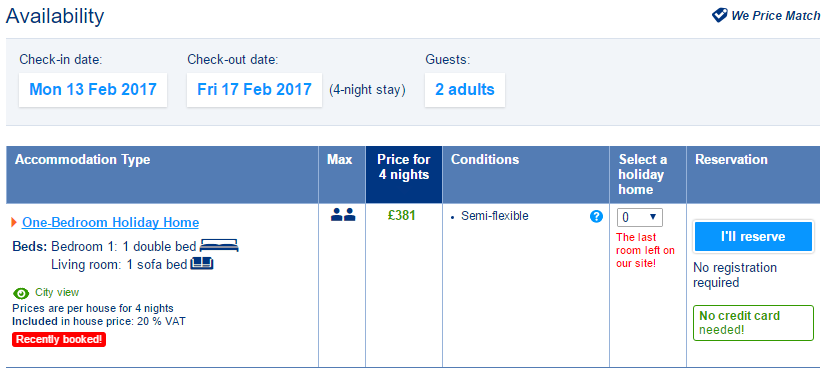Click the Semi-flexible condition text
The height and width of the screenshot is (381, 837).
point(495,216)
